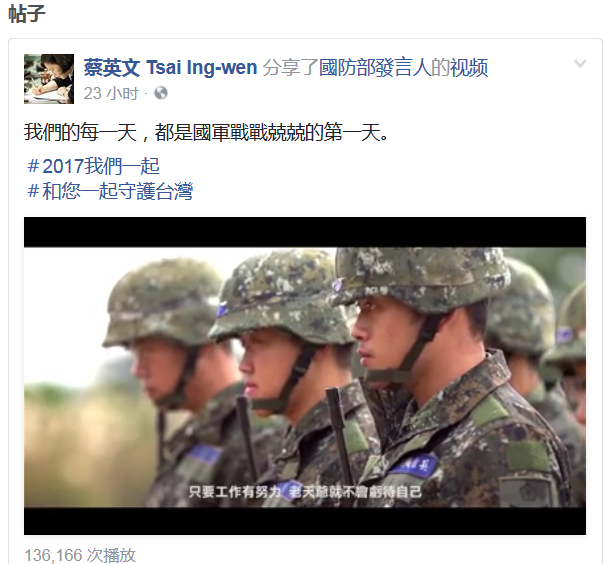
Task: Open the post options chevron dropdown
Action: (580, 63)
